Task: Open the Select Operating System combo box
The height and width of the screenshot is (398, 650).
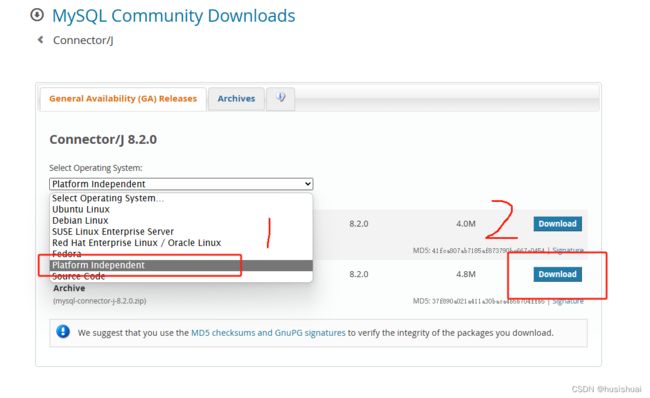Action: pos(181,184)
